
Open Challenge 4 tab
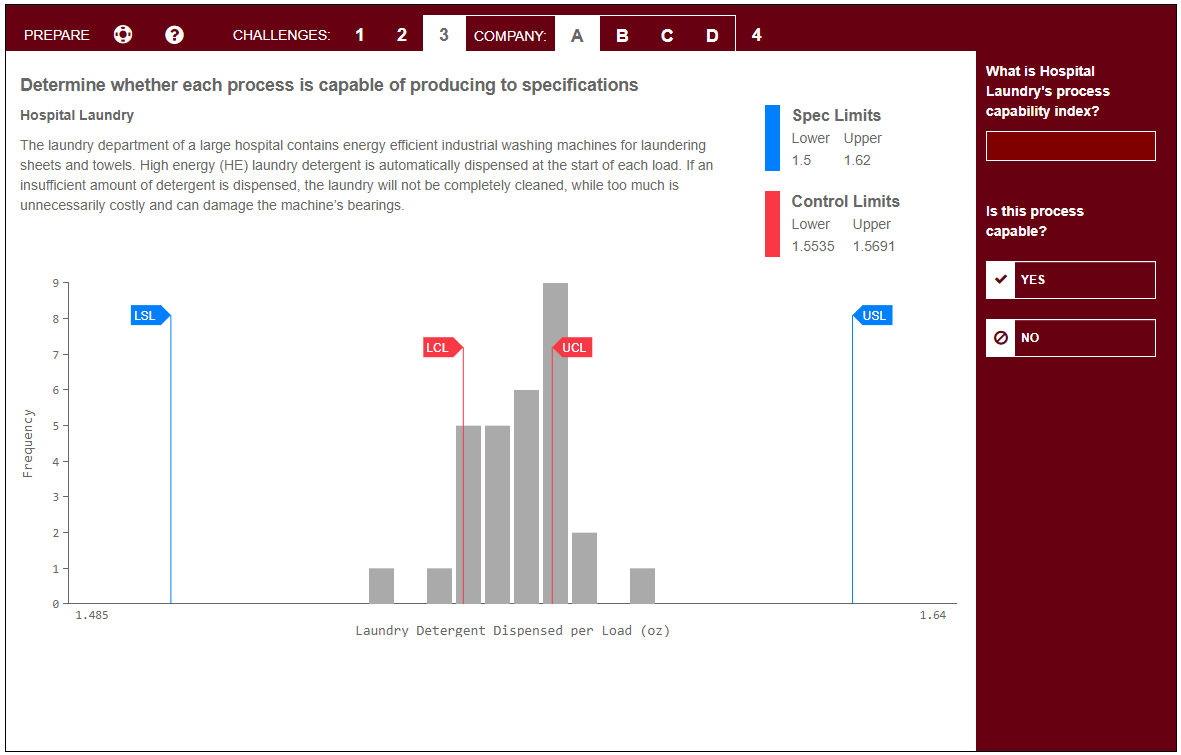(x=756, y=34)
